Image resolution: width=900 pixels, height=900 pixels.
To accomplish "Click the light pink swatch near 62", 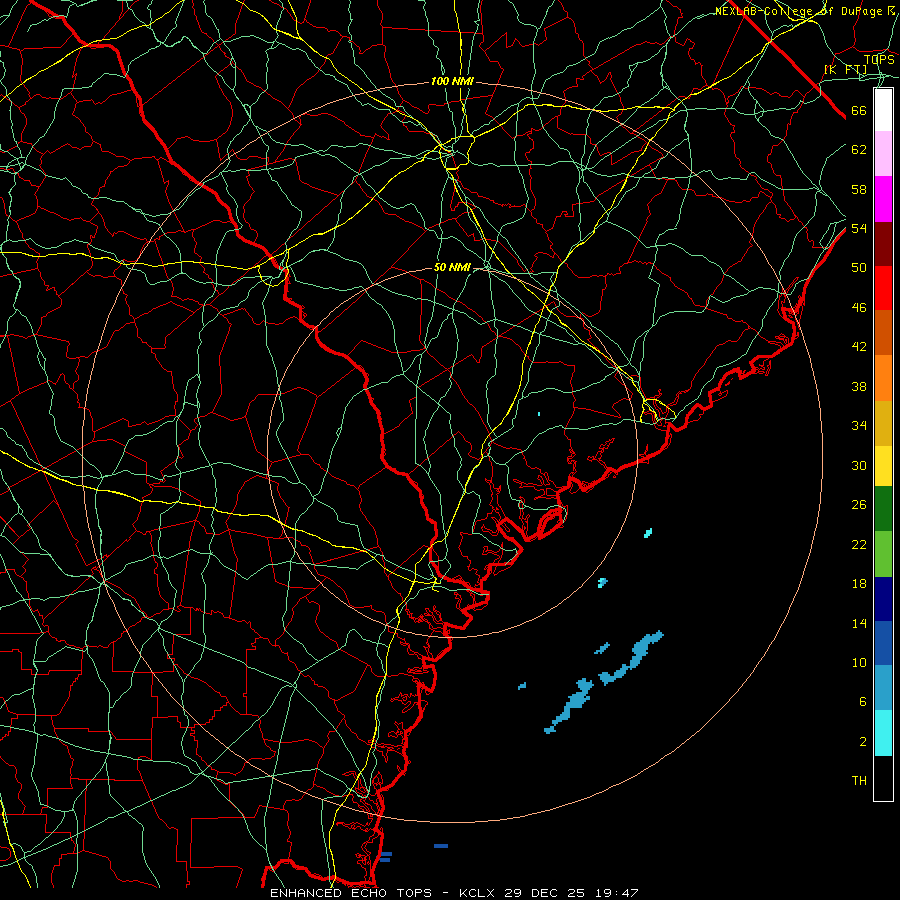I will tap(883, 153).
